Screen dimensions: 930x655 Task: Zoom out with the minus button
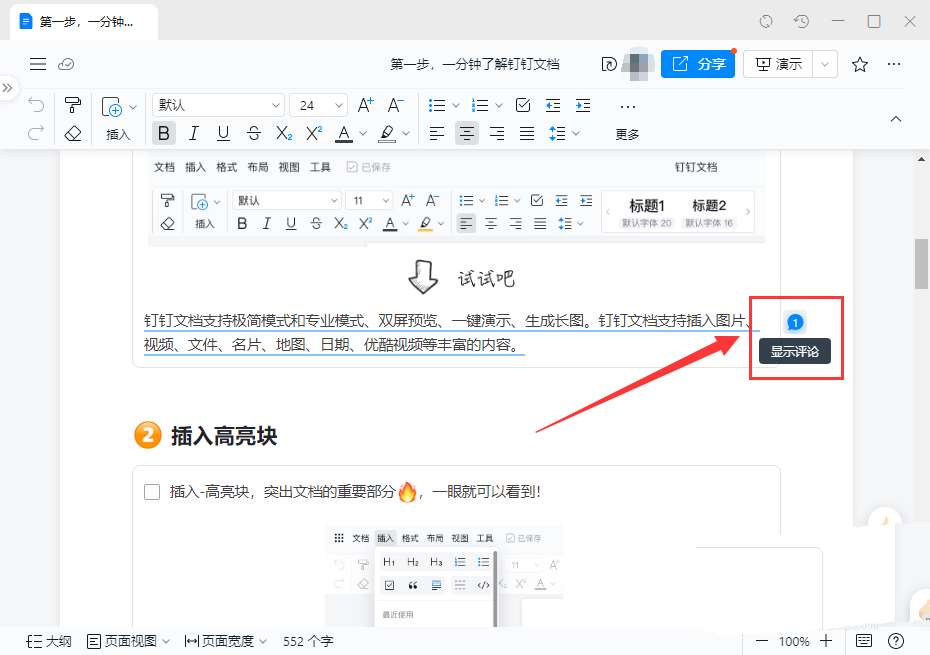tap(762, 641)
